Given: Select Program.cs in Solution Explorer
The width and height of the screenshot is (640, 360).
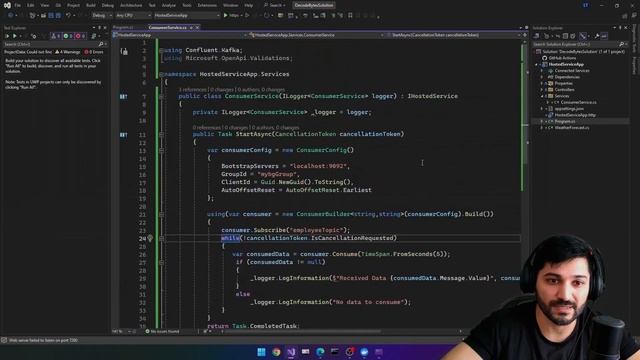Looking at the screenshot, I should coord(565,121).
